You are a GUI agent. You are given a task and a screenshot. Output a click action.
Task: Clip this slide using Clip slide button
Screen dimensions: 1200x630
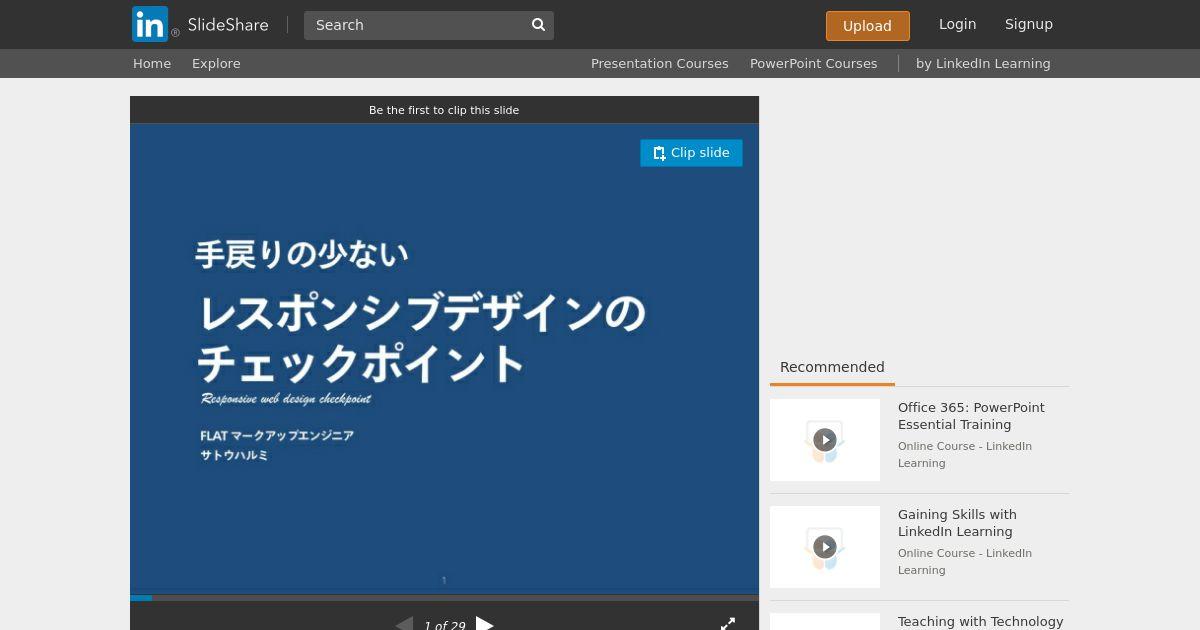point(691,153)
